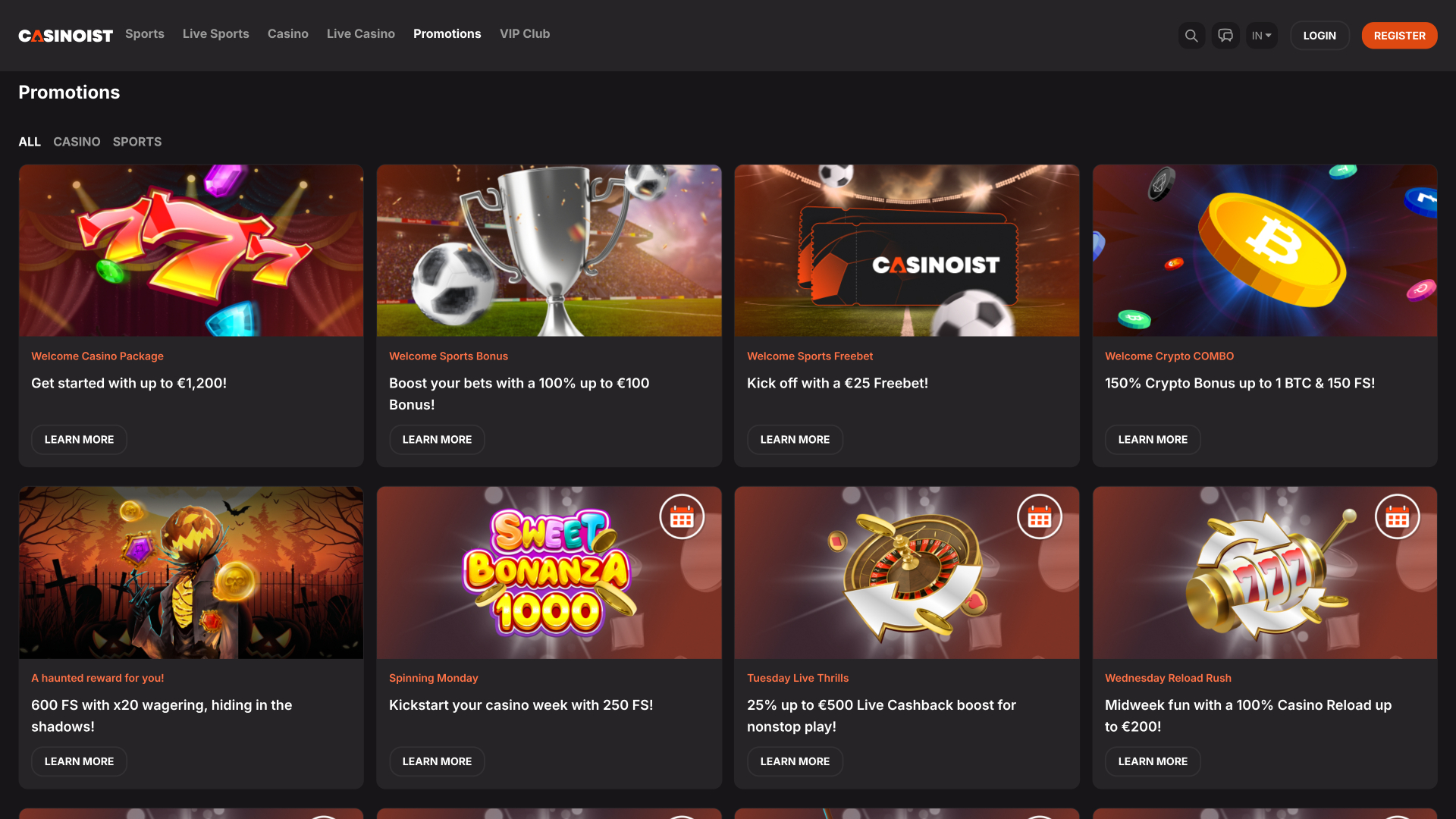This screenshot has height=819, width=1456.
Task: Learn more about the Welcome Casino Package
Action: tap(79, 439)
